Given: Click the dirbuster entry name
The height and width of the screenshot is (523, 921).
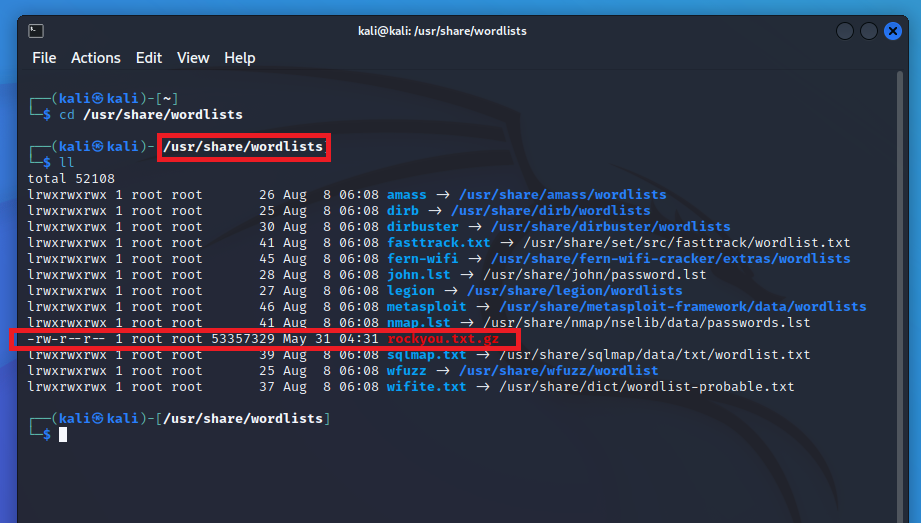Looking at the screenshot, I should 422,226.
